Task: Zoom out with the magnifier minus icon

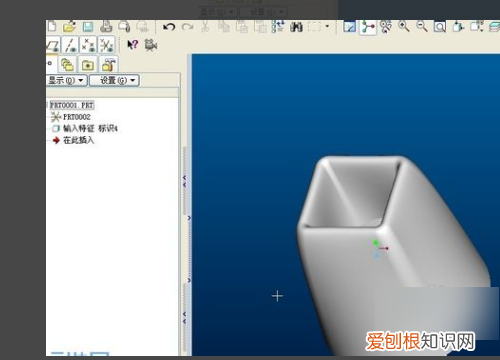Action: click(x=422, y=27)
